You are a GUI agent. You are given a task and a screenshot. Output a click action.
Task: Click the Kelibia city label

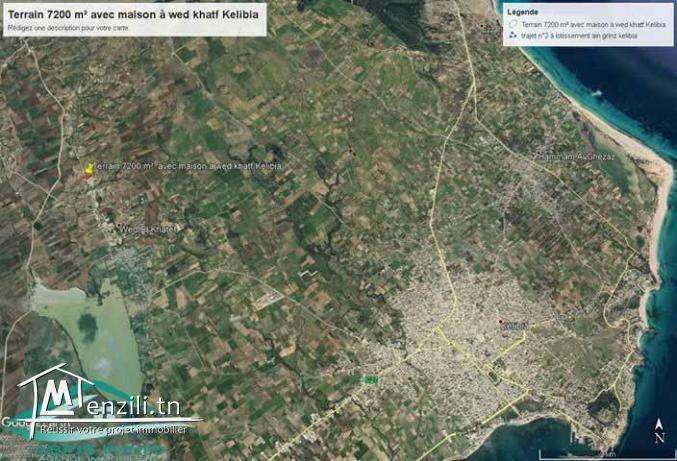[515, 325]
